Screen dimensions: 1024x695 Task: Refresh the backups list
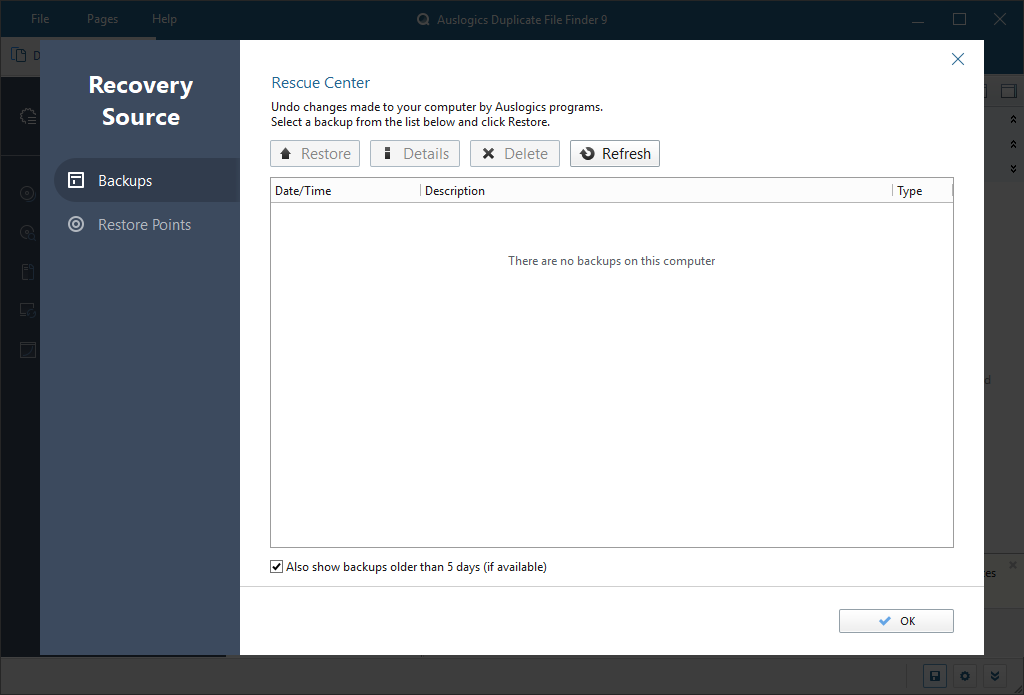(615, 154)
